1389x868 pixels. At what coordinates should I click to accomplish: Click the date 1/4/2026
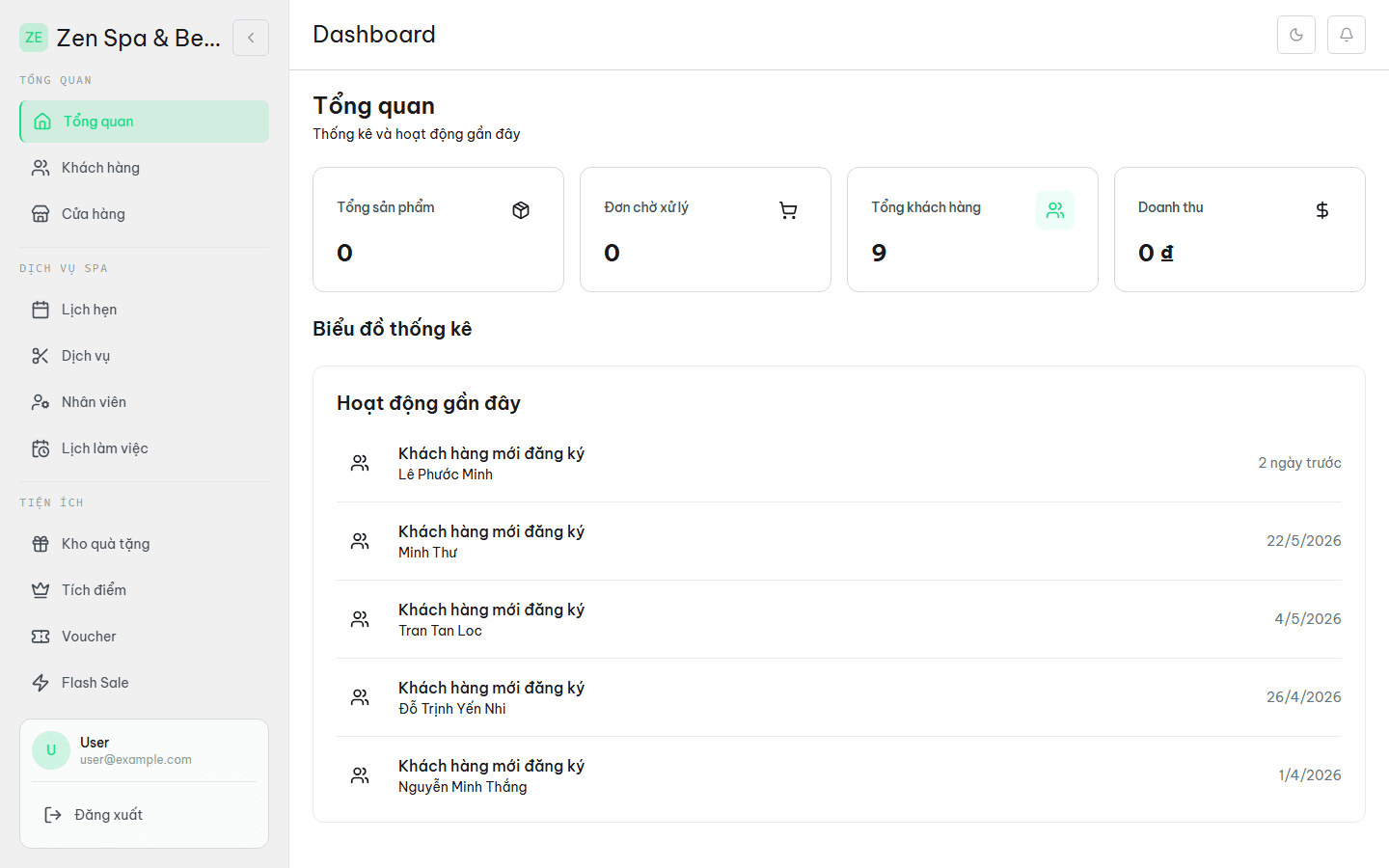[x=1310, y=775]
